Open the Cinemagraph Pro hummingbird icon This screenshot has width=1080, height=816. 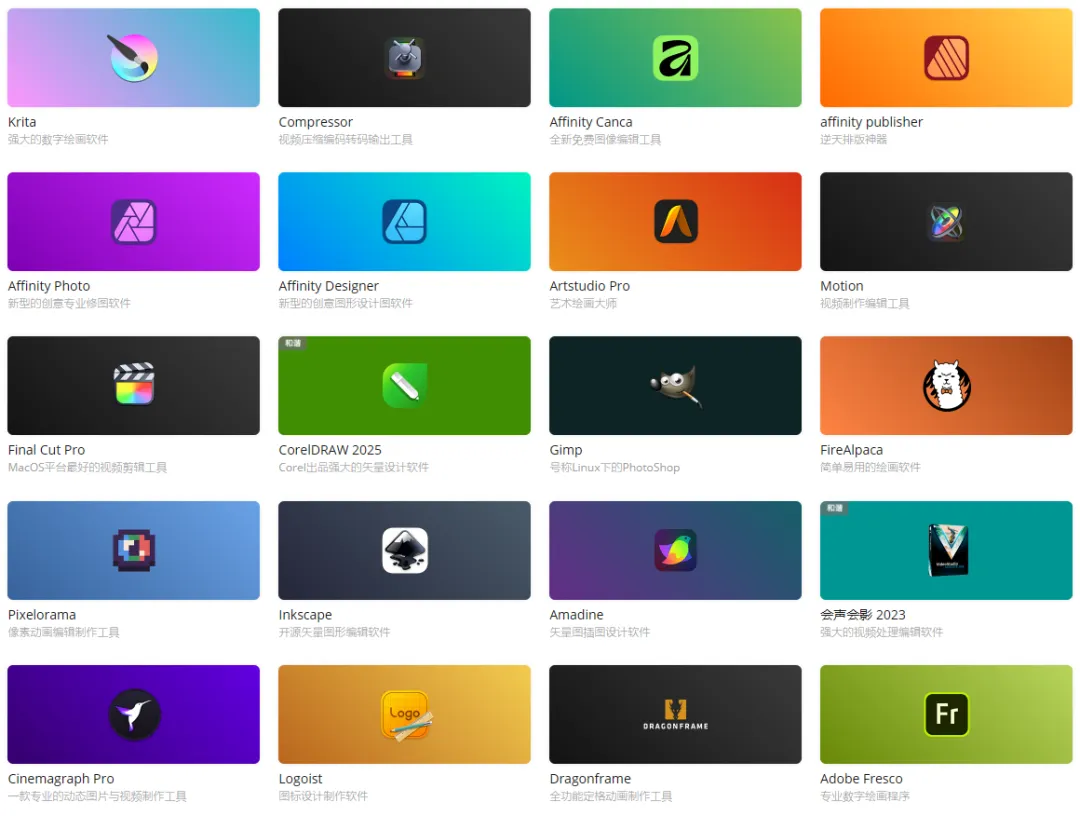(x=134, y=714)
